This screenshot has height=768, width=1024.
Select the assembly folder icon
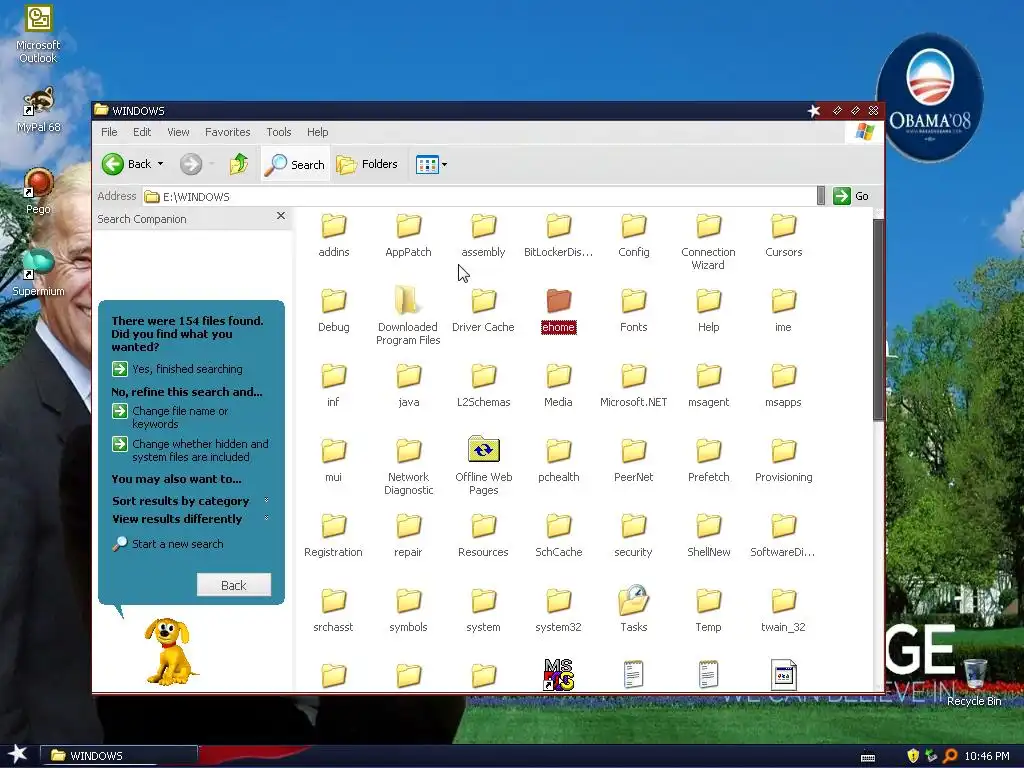click(483, 226)
